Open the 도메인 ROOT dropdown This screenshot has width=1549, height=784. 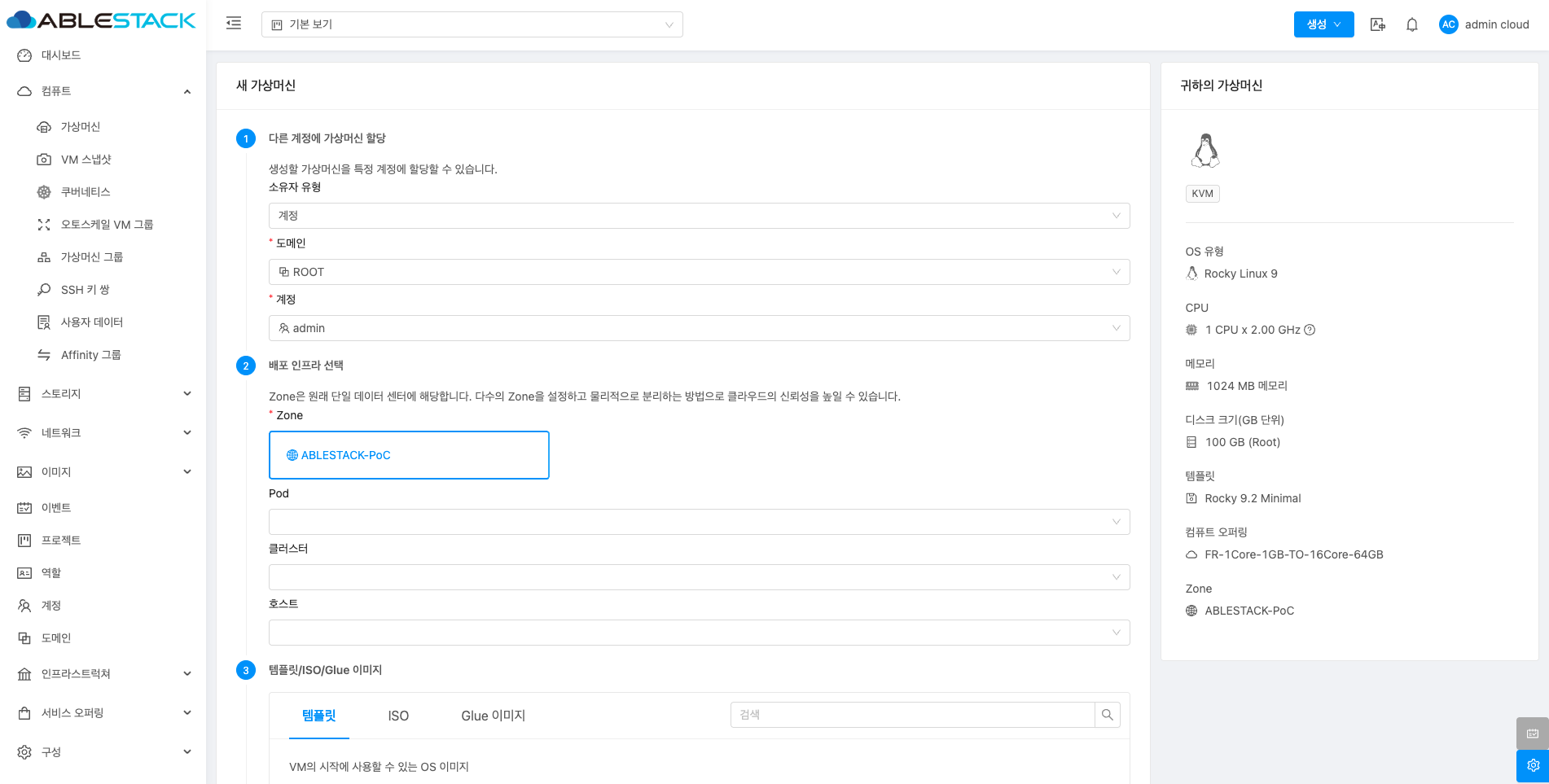[699, 272]
